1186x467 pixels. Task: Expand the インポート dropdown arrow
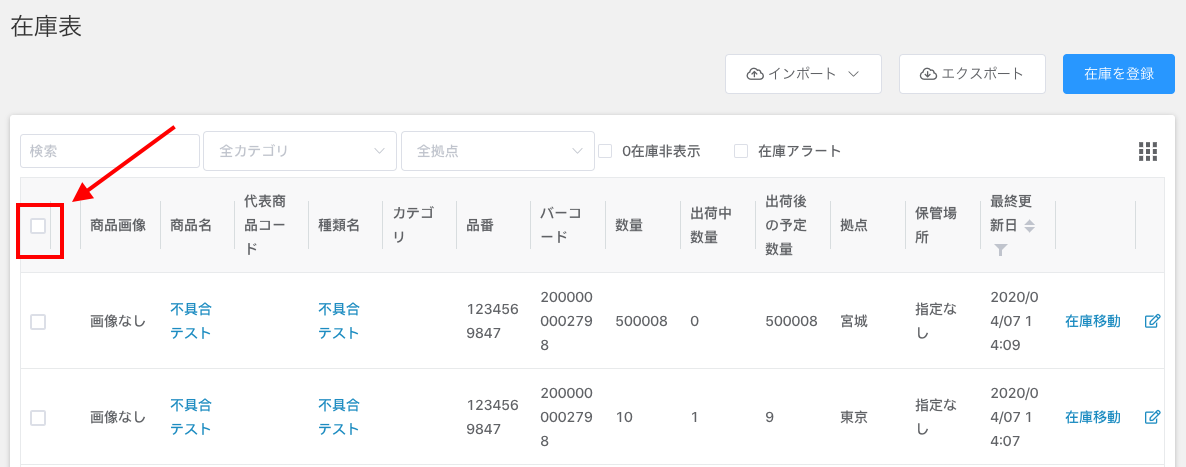coord(854,74)
